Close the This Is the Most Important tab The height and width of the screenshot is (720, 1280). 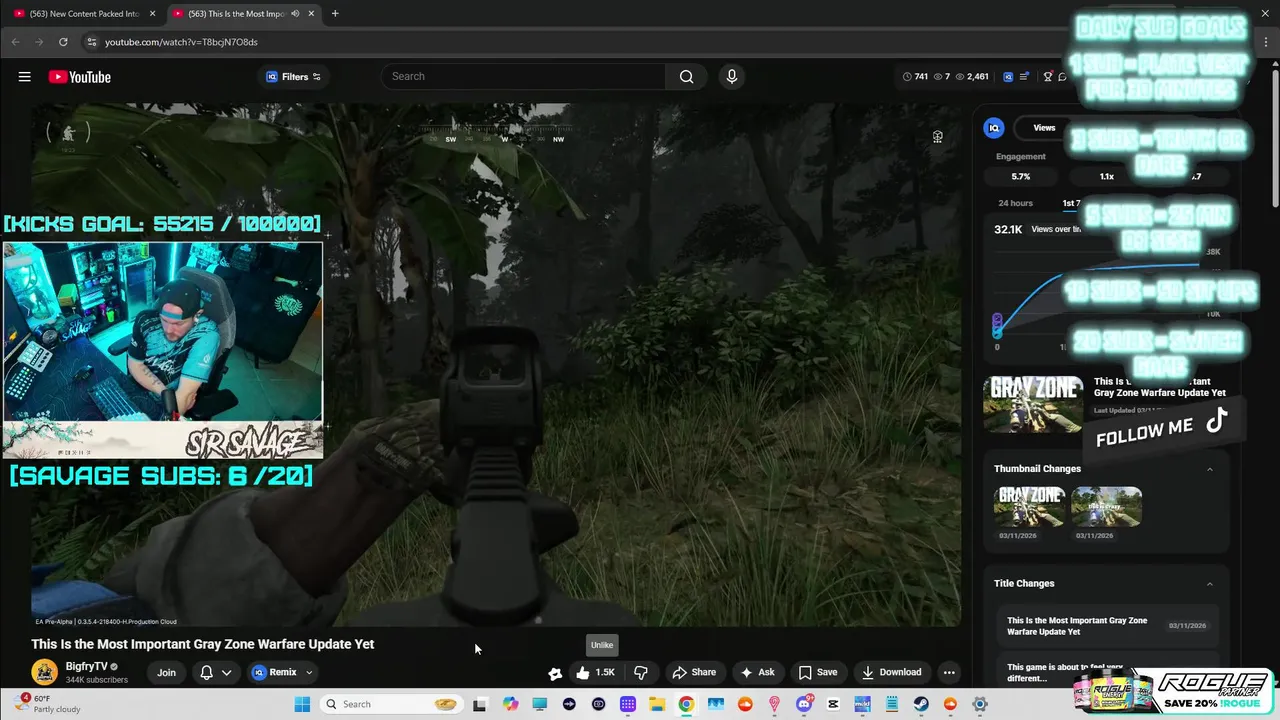tap(311, 14)
